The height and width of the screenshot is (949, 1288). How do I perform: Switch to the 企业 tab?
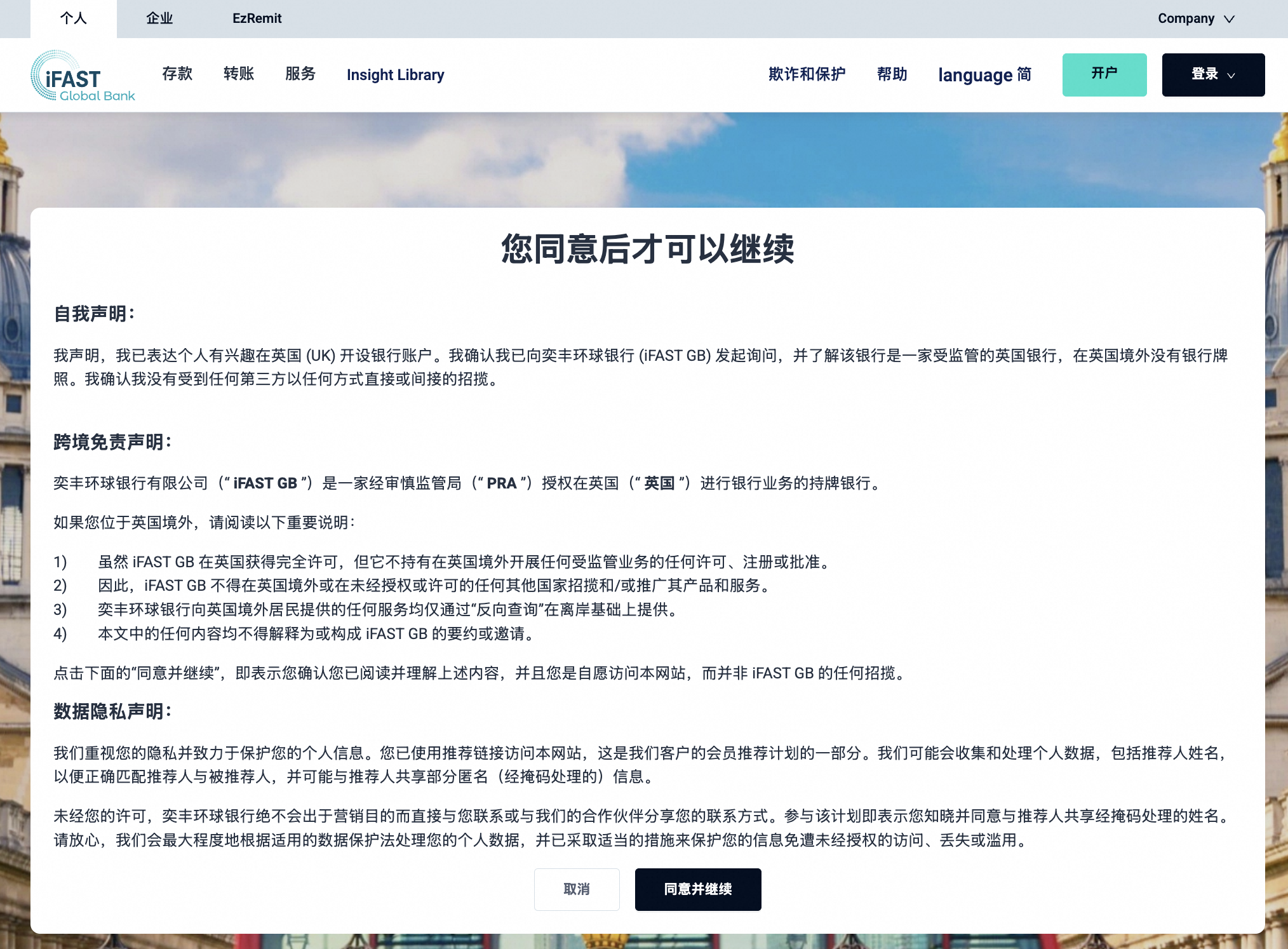(159, 18)
